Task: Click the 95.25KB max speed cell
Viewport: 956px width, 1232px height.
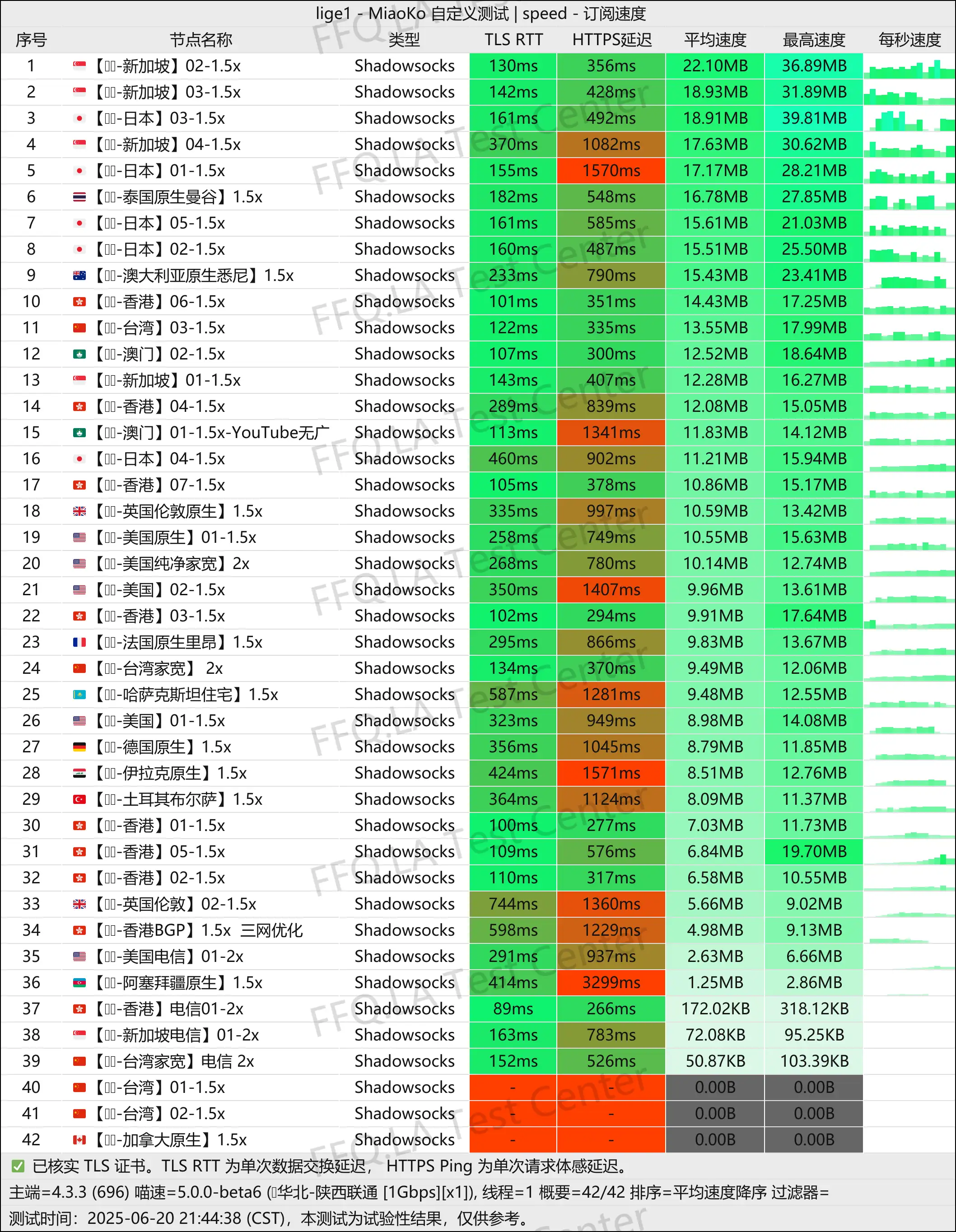Action: pos(814,1035)
